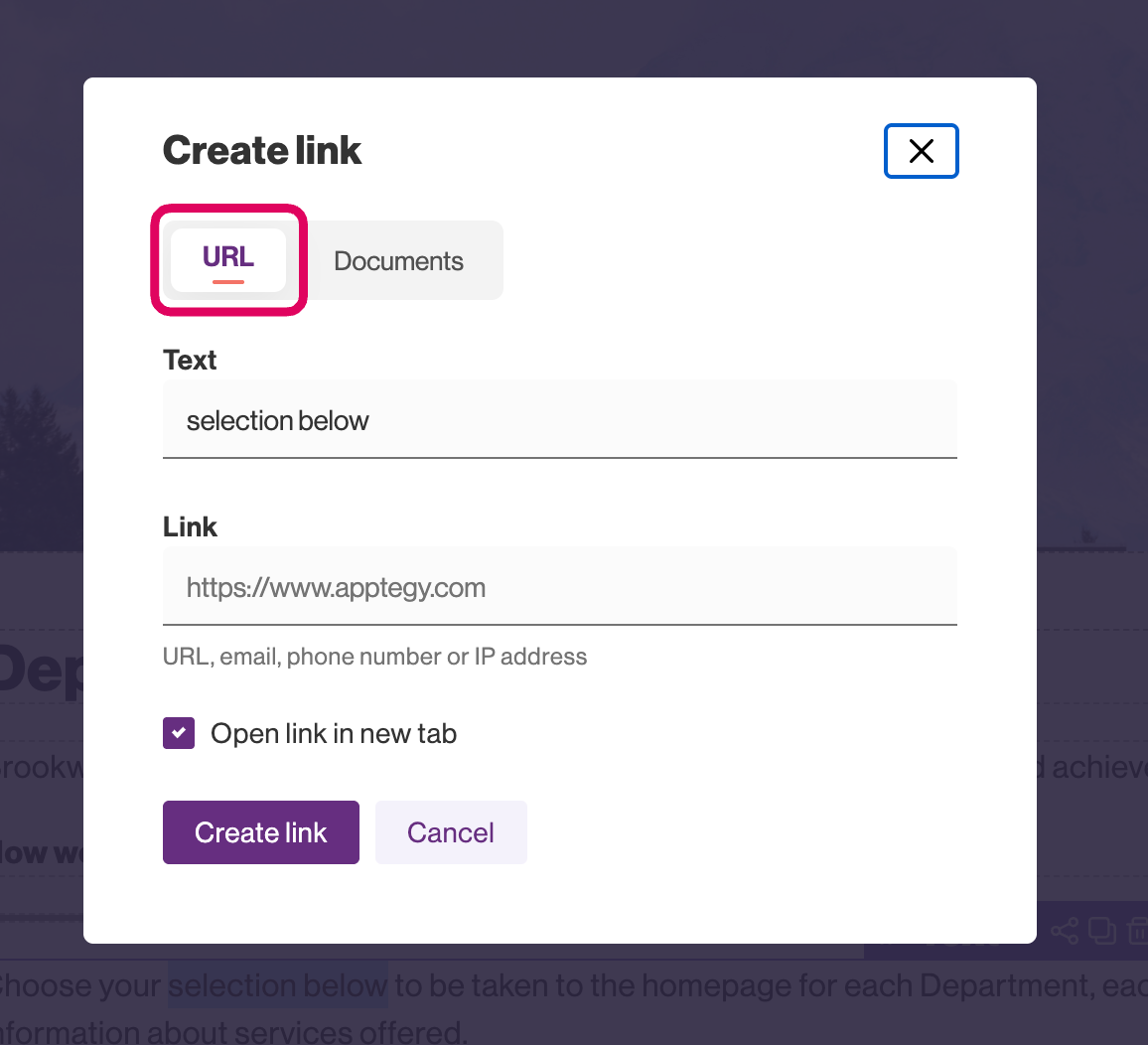
Task: Close the Create link dialog
Action: (921, 151)
